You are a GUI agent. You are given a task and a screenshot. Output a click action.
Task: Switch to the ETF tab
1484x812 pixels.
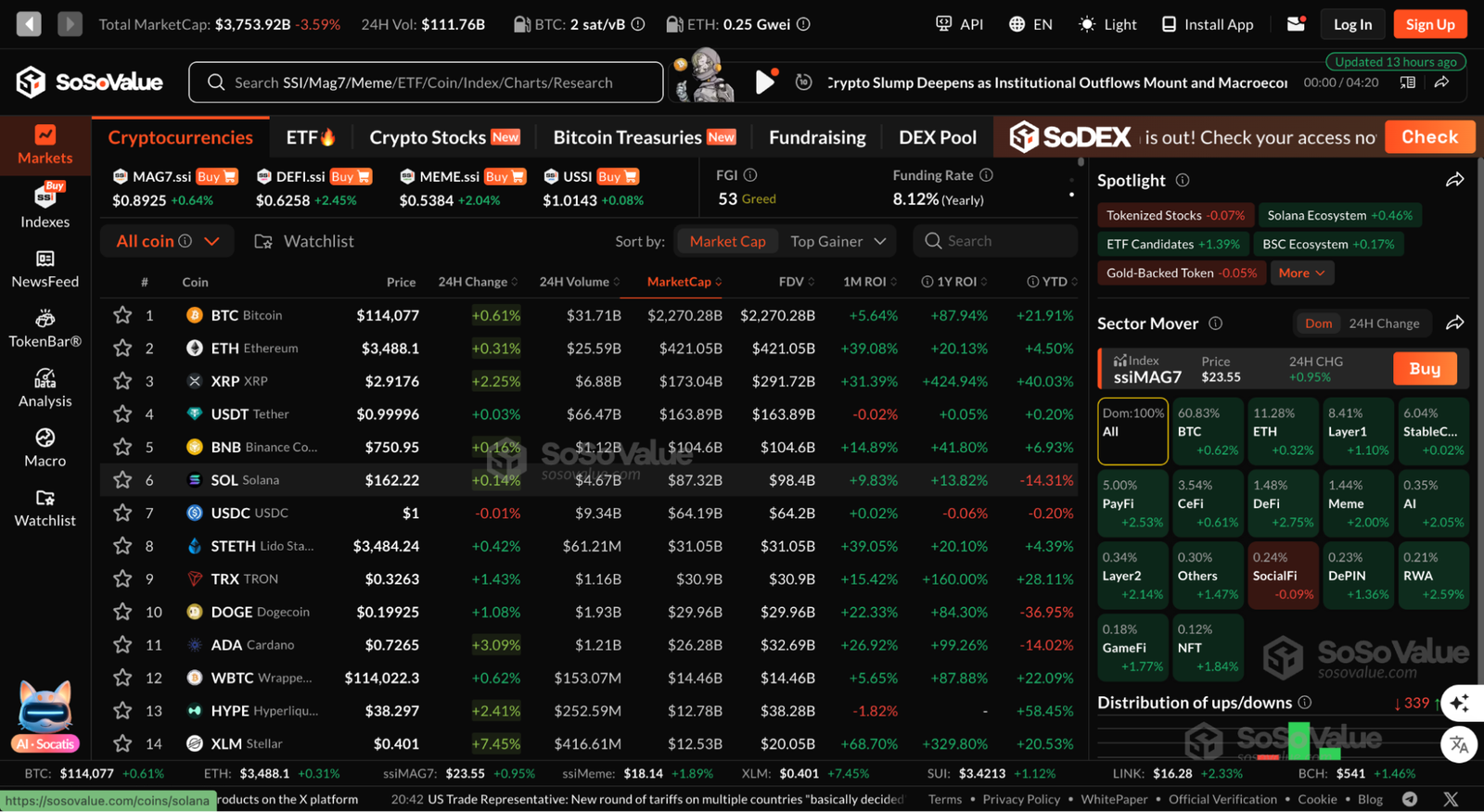click(311, 137)
